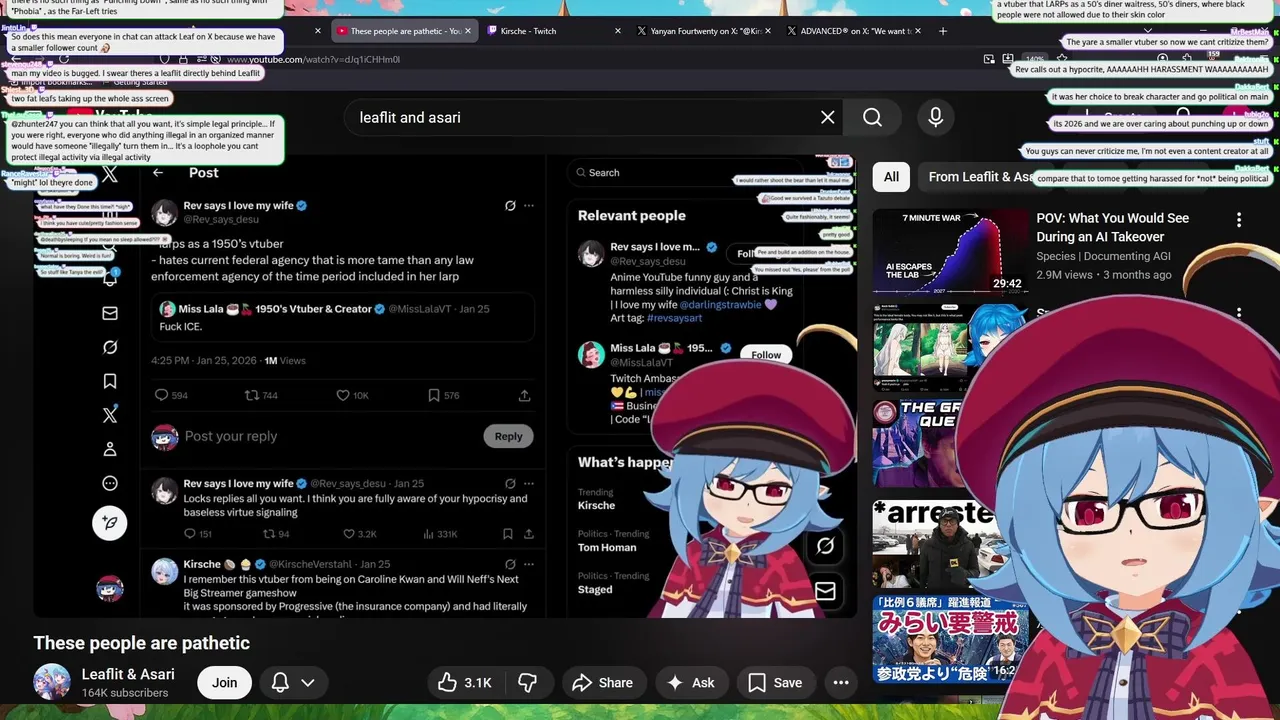Close the These people are pathetic tab
Viewport: 1280px width, 720px height.
468,31
